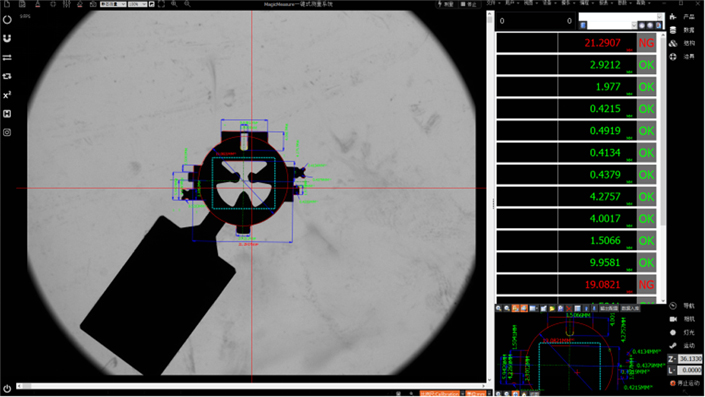Toggle the second orange highlighted icon in drawing toolbar
705x397 pixels.
[524, 308]
